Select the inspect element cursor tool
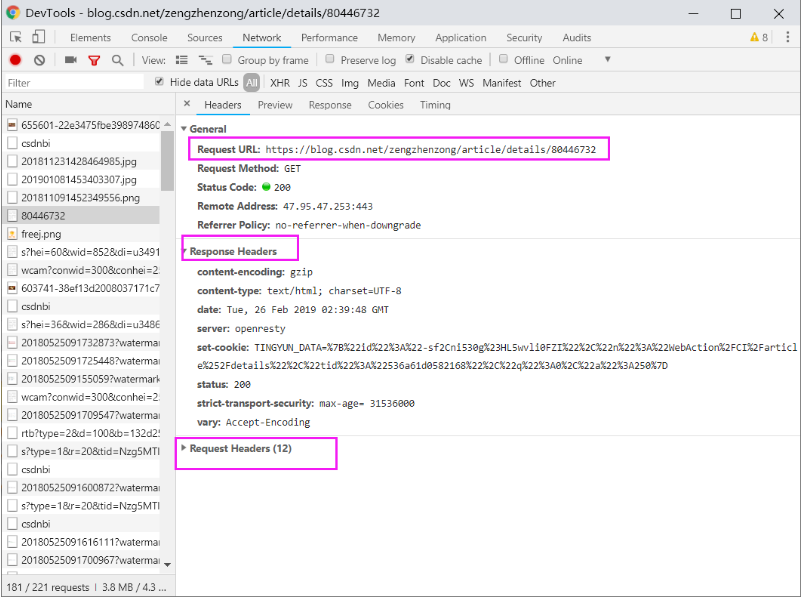The width and height of the screenshot is (802, 598). tap(15, 36)
